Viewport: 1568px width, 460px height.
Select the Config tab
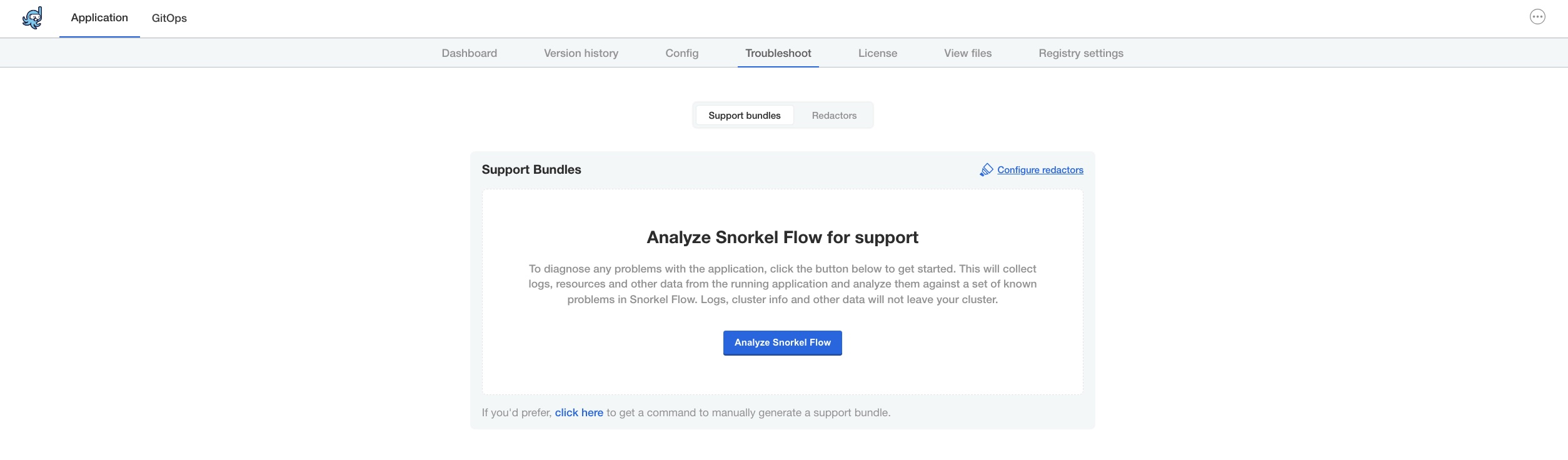click(x=682, y=53)
